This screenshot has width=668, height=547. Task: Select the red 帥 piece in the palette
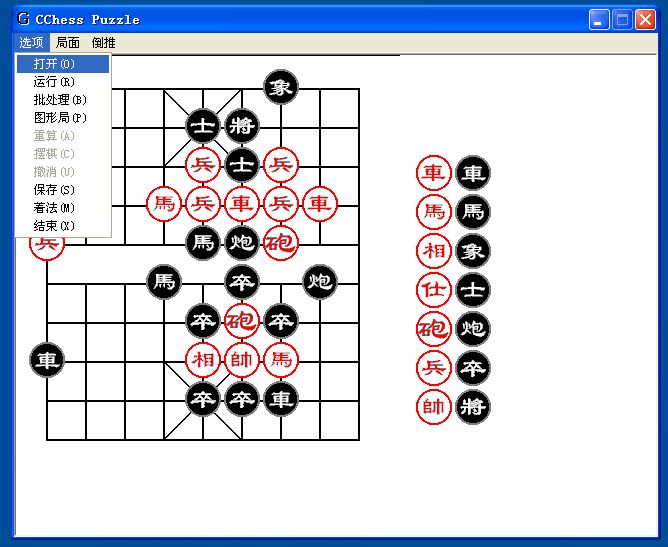[x=433, y=407]
